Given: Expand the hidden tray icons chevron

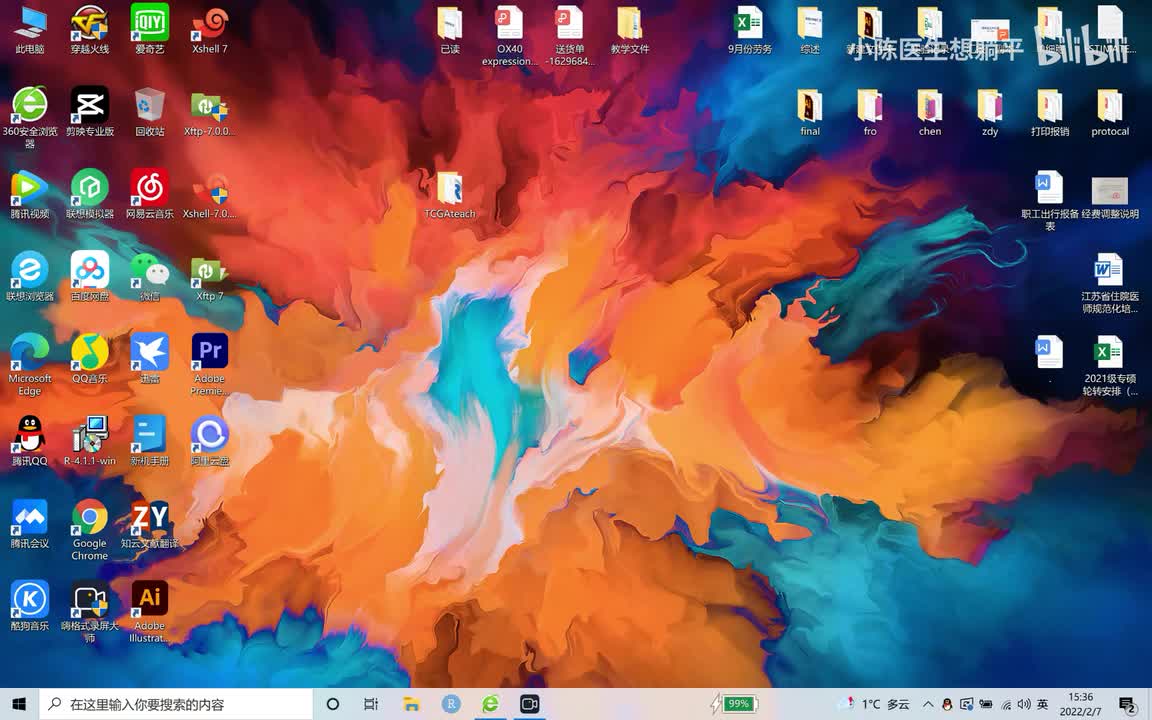Looking at the screenshot, I should click(x=928, y=704).
